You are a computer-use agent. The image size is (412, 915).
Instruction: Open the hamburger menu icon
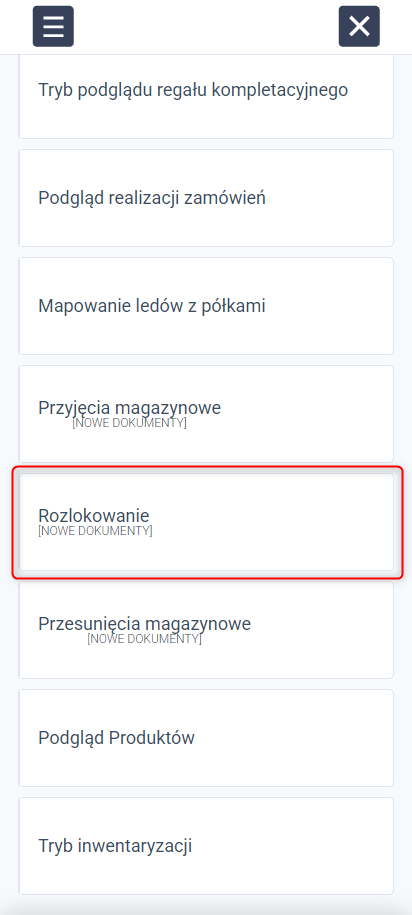click(x=53, y=26)
